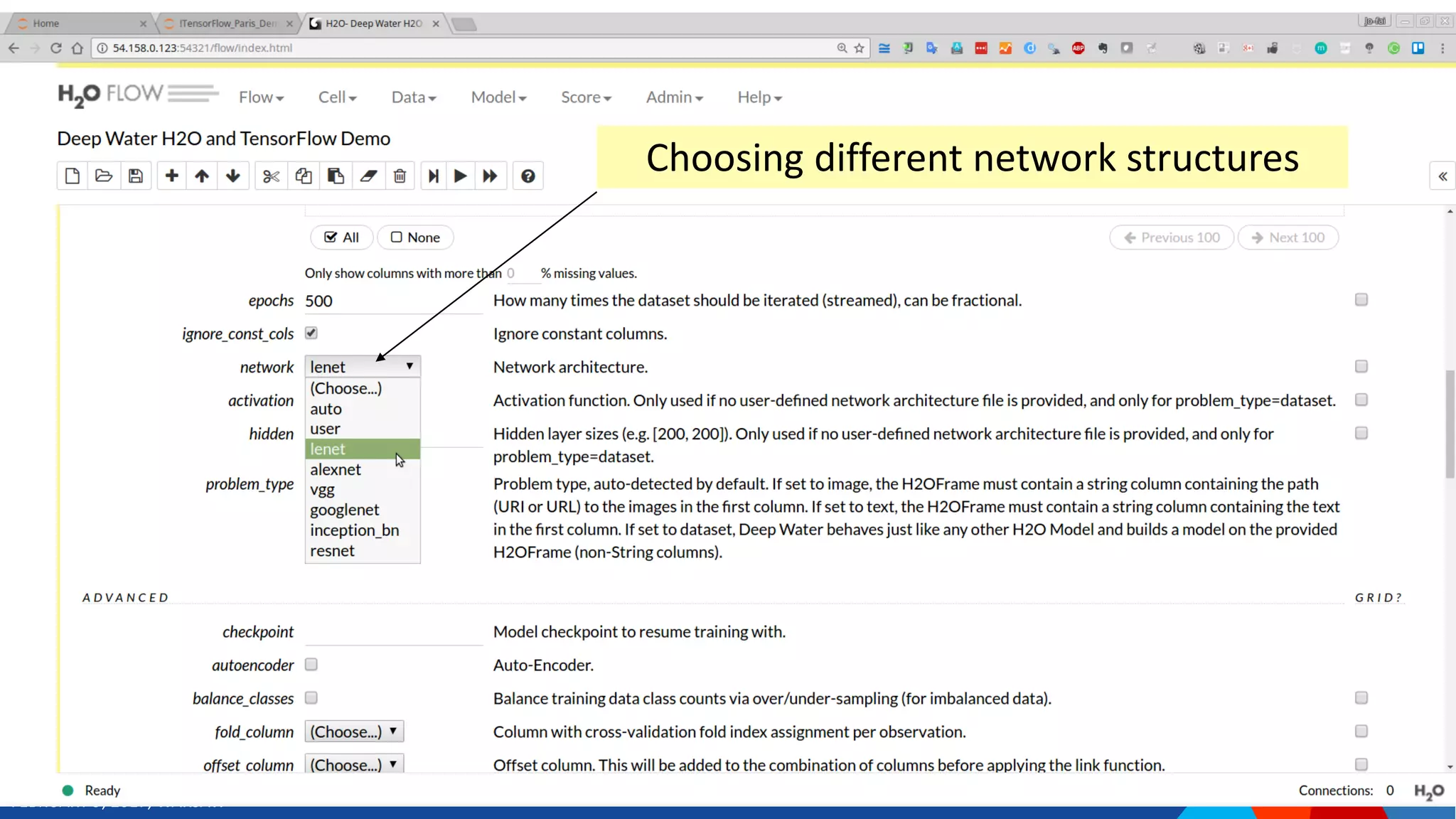
Task: Click the Previous 100 button
Action: tap(1172, 237)
